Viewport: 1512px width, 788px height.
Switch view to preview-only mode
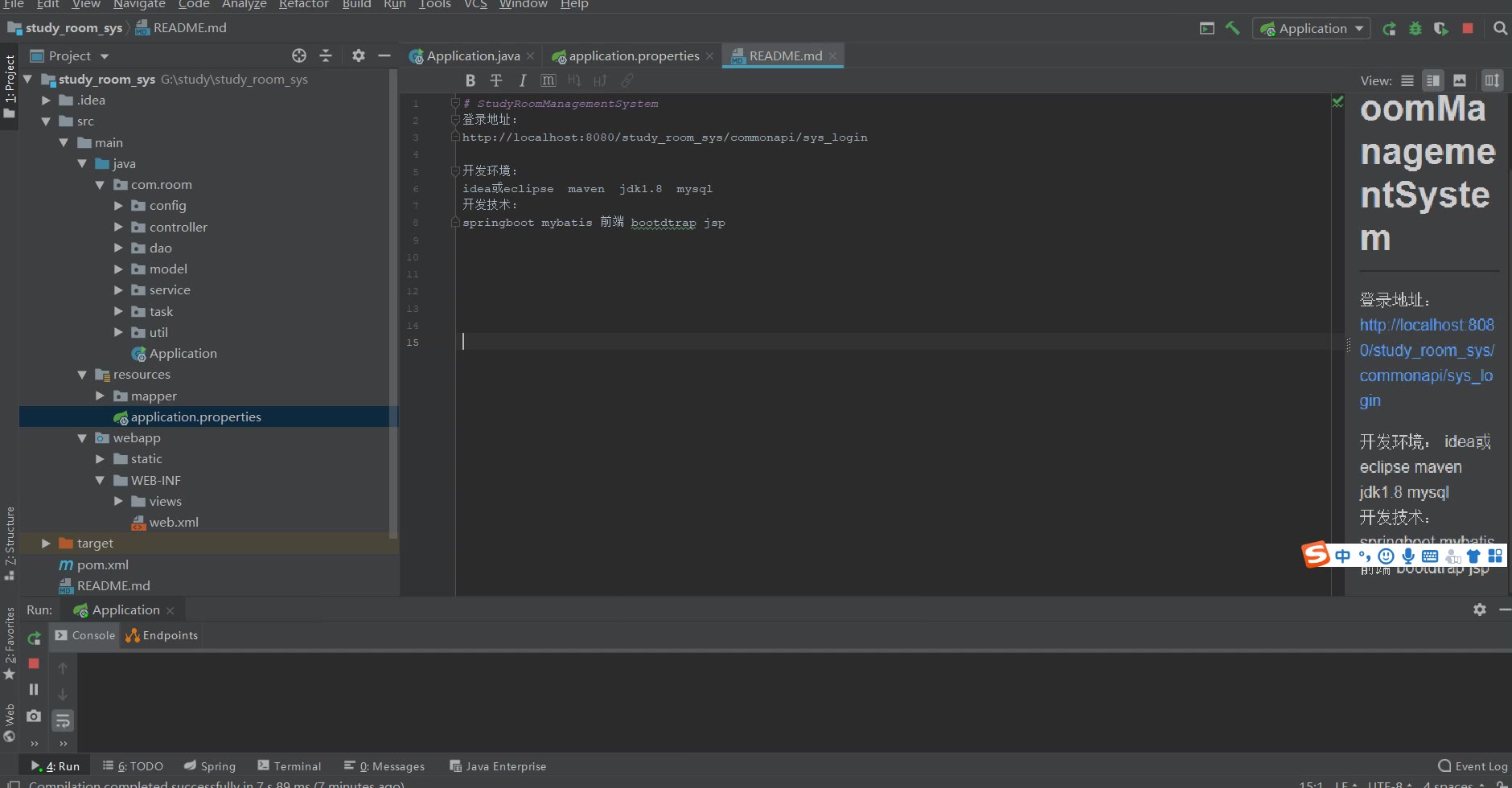(x=1460, y=80)
